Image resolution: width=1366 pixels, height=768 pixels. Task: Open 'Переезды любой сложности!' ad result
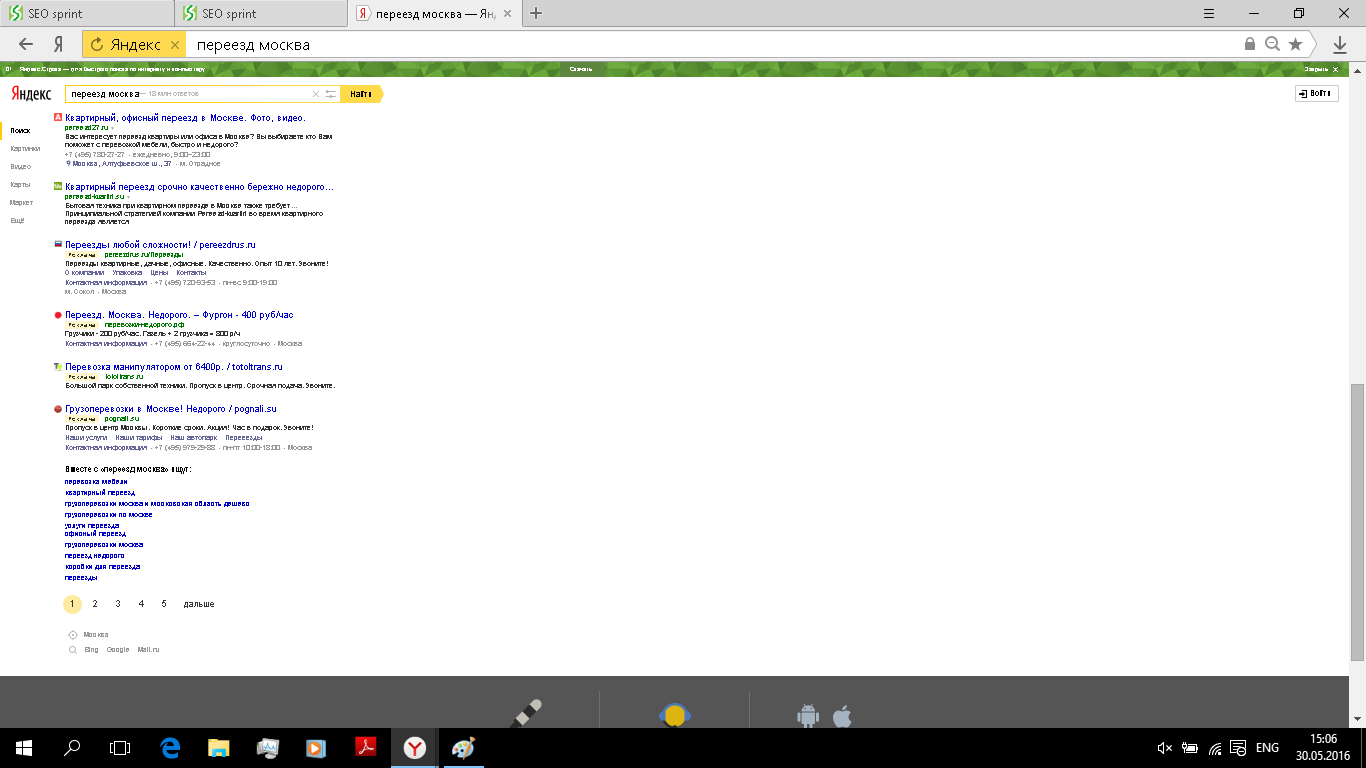160,245
